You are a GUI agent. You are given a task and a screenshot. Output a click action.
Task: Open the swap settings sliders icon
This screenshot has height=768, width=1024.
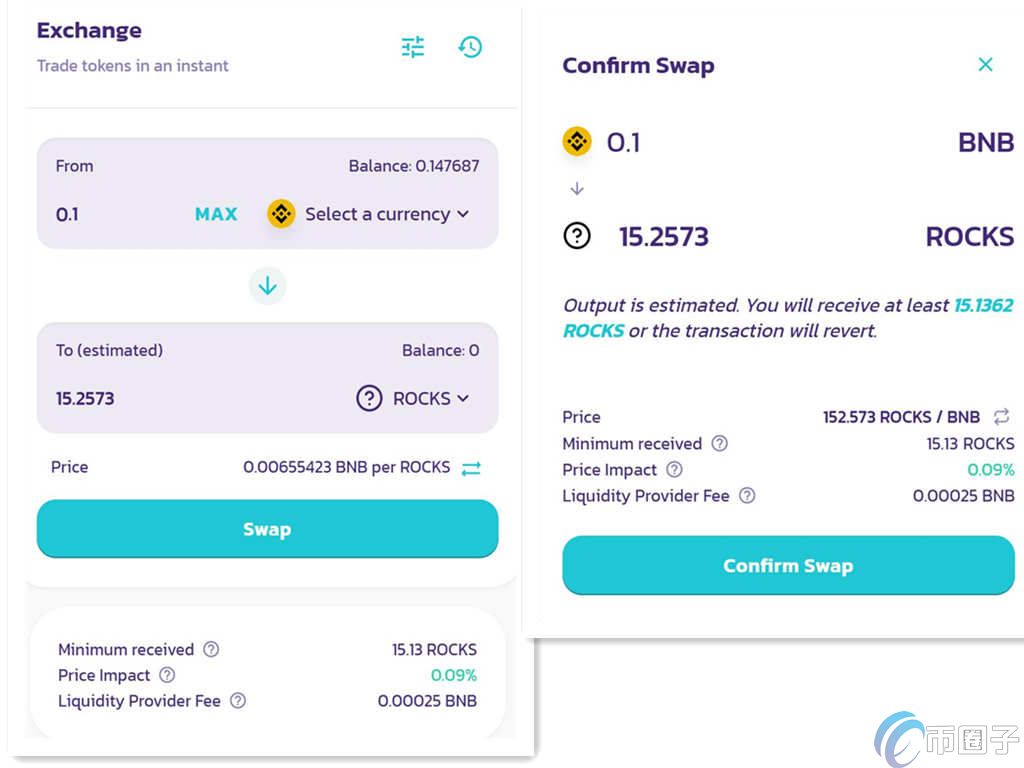[x=413, y=47]
